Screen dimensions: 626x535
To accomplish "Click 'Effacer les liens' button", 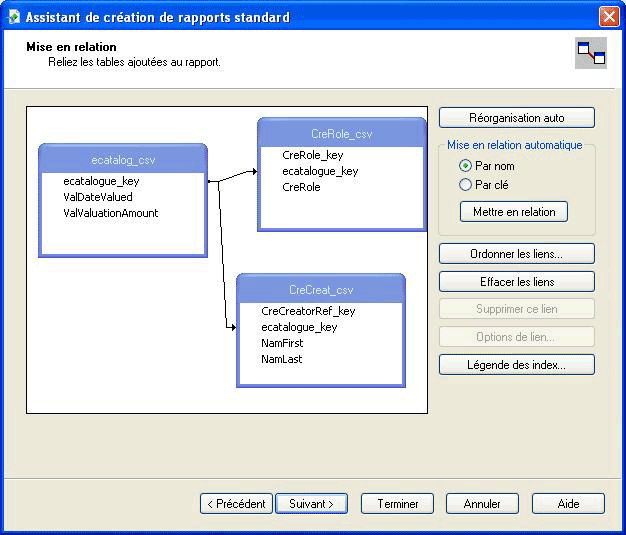I will pos(516,282).
